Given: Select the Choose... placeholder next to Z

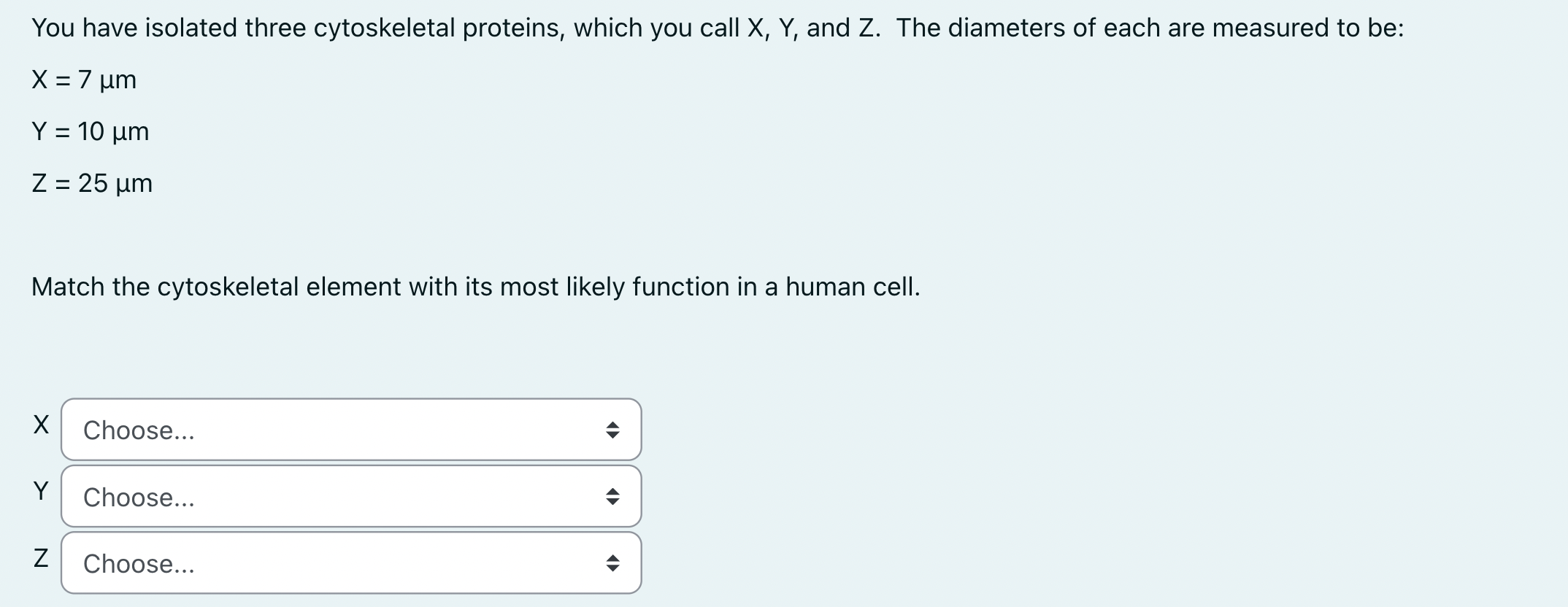Looking at the screenshot, I should point(139,562).
